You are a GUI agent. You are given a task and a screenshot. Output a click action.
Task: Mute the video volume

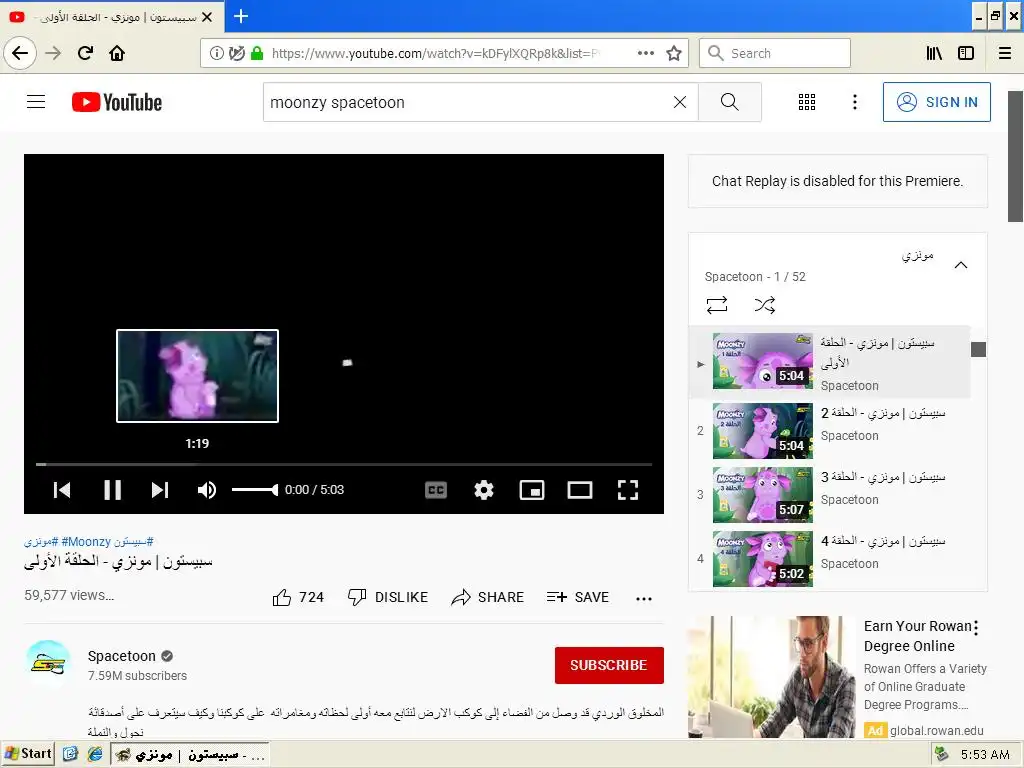207,490
